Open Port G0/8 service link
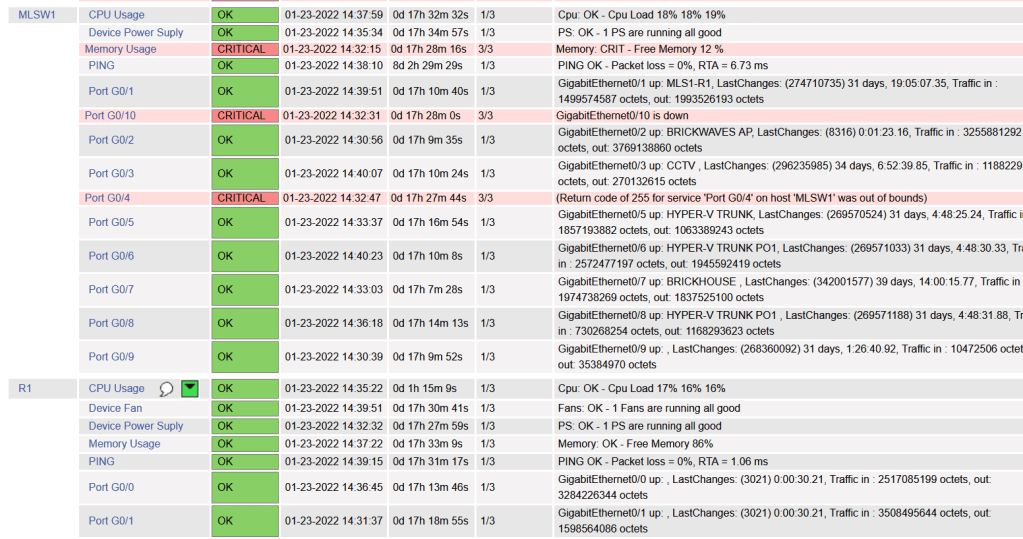The width and height of the screenshot is (1023, 539). point(111,323)
